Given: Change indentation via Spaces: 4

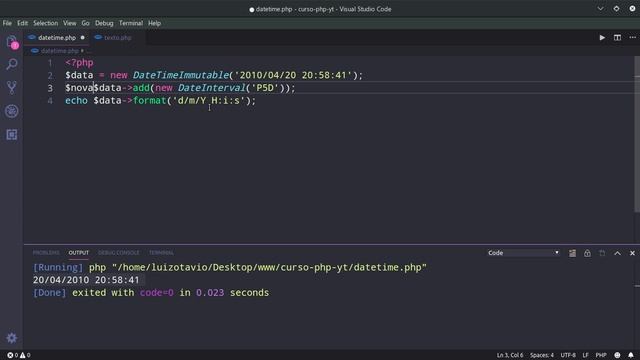Looking at the screenshot, I should [542, 355].
